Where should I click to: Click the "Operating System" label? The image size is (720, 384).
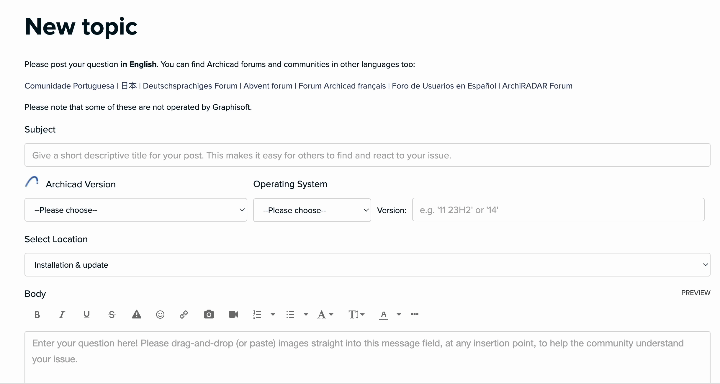tap(290, 184)
